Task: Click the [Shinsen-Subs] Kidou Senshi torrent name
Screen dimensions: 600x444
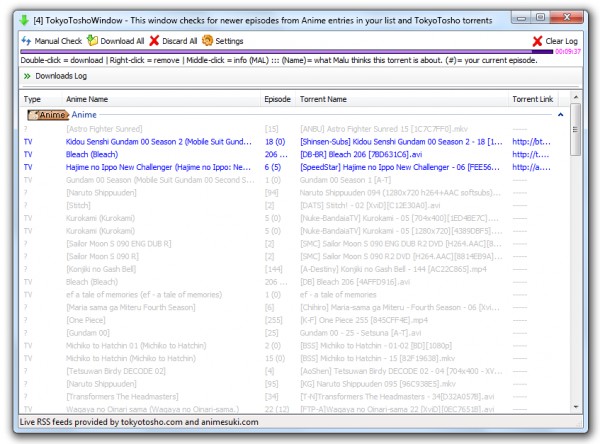Action: 401,142
